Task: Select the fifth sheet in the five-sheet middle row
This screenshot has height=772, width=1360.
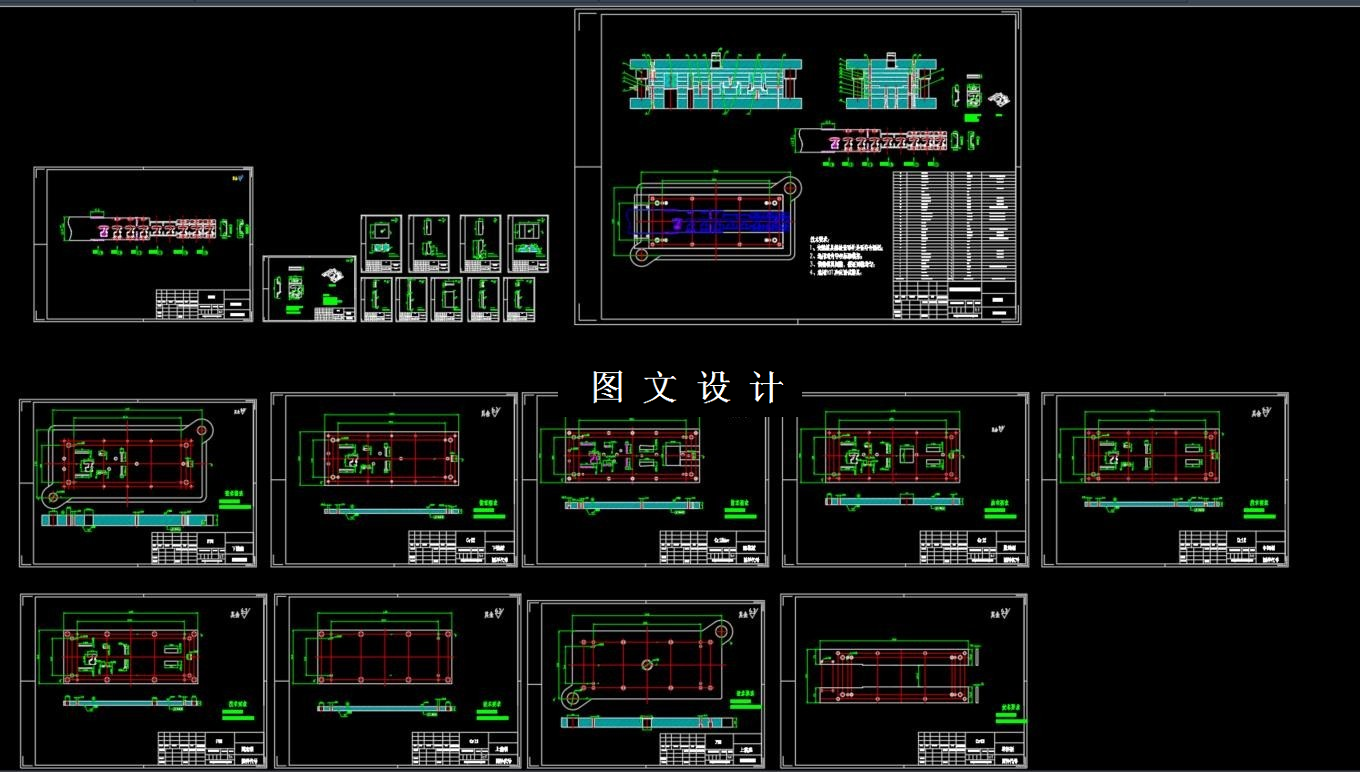Action: [1165, 481]
